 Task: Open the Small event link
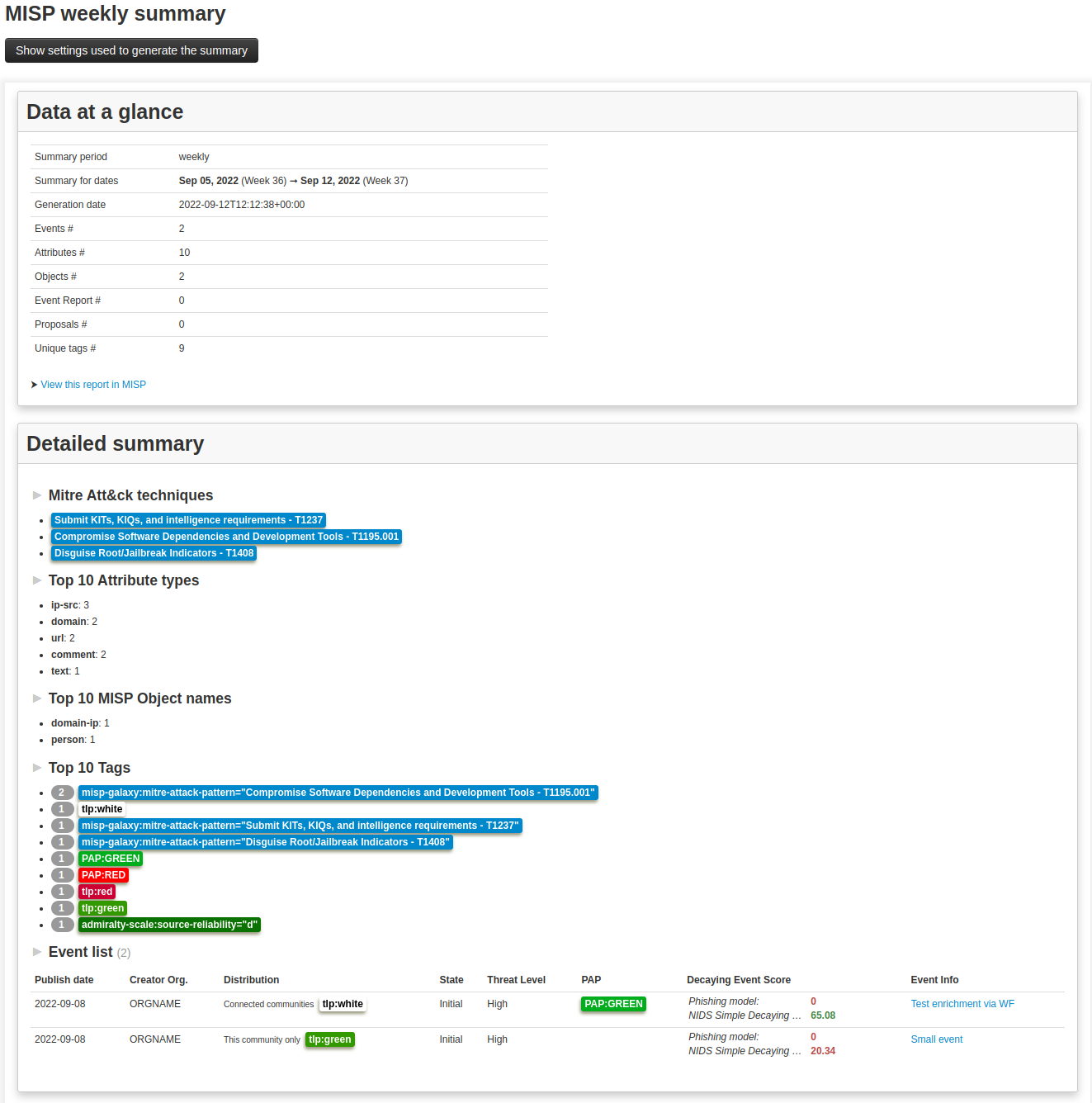click(x=937, y=1039)
